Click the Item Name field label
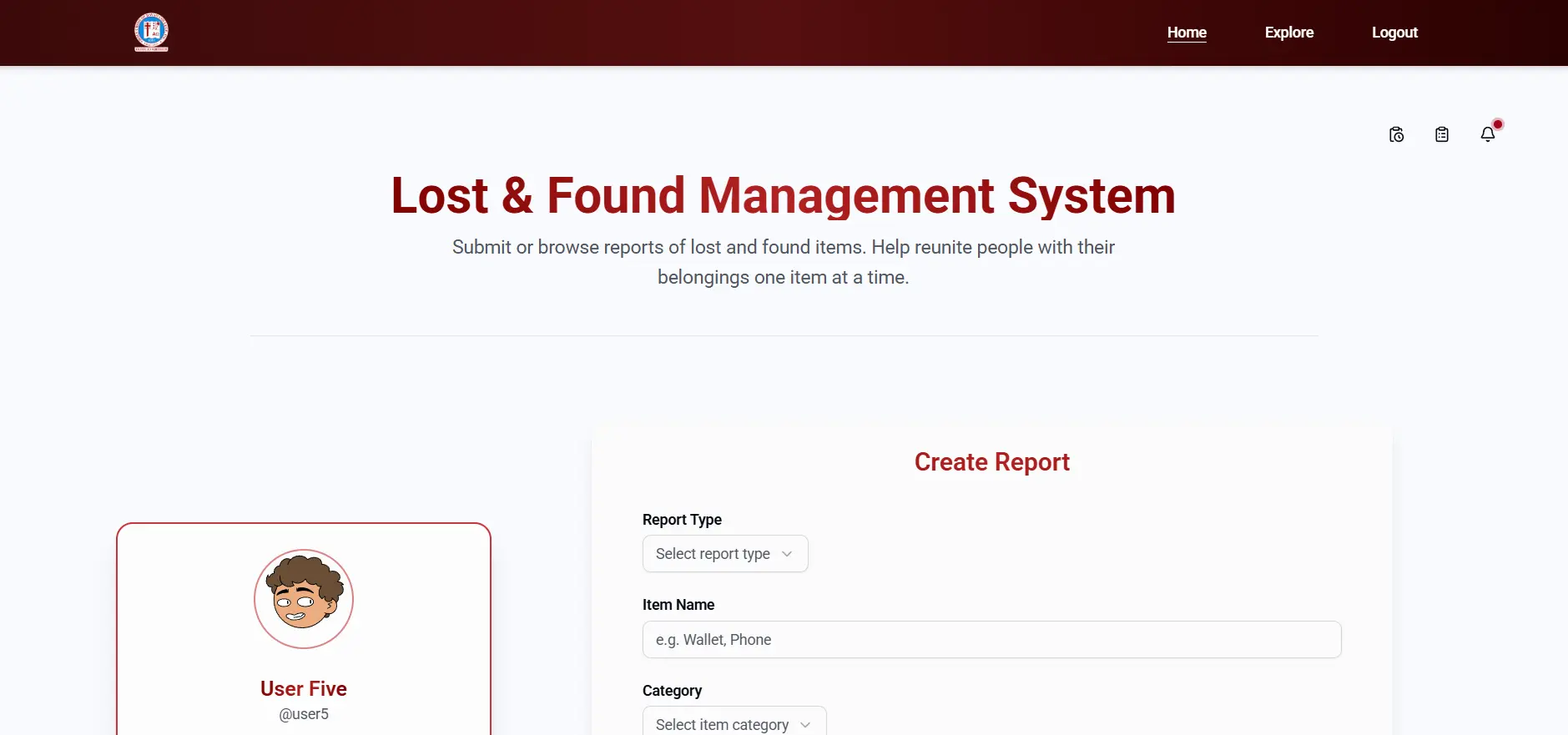 point(678,605)
